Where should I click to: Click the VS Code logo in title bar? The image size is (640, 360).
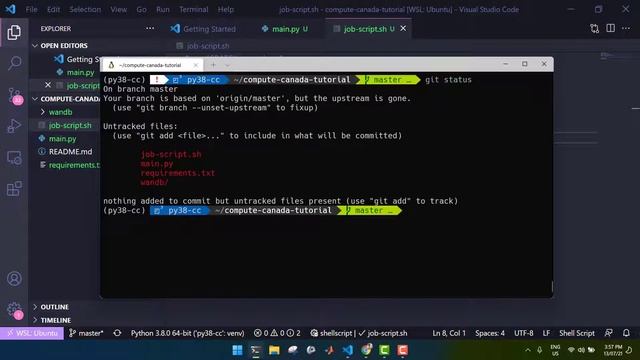[x=10, y=9]
